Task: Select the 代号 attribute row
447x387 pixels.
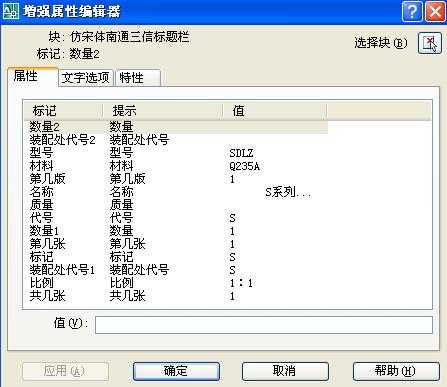Action: pos(176,218)
